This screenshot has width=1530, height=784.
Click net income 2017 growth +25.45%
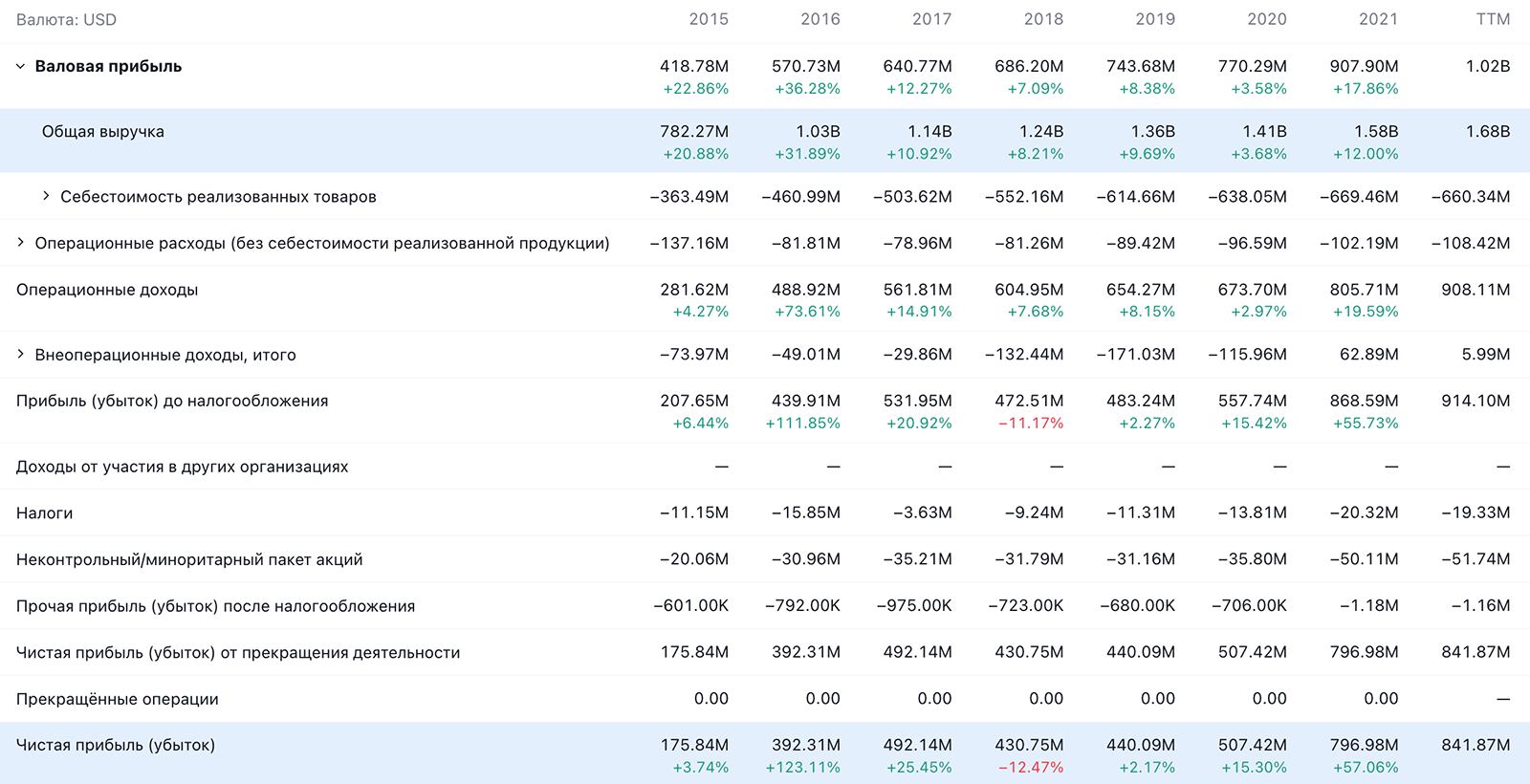(x=919, y=768)
